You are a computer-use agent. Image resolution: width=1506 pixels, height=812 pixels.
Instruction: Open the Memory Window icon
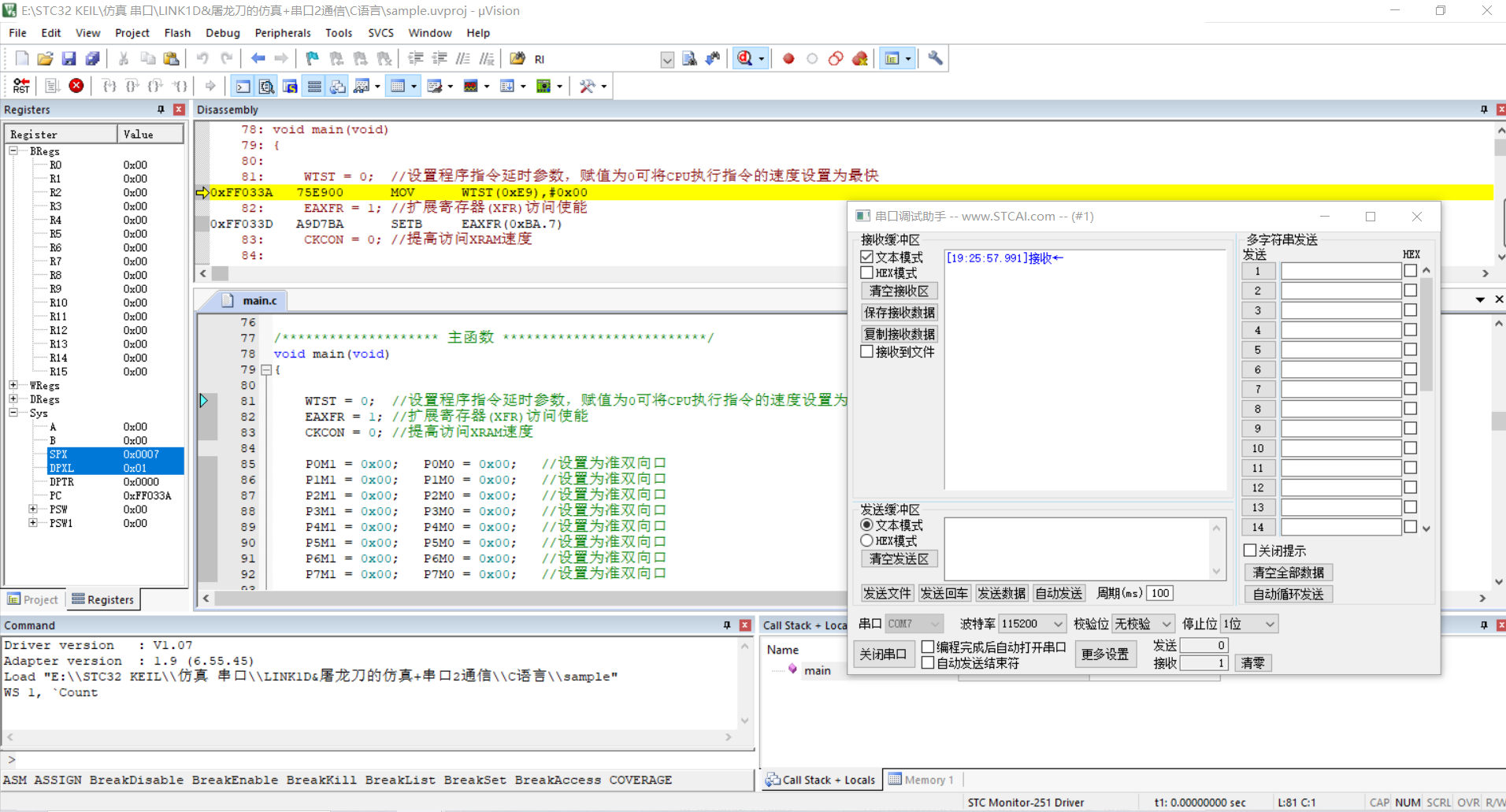click(398, 86)
